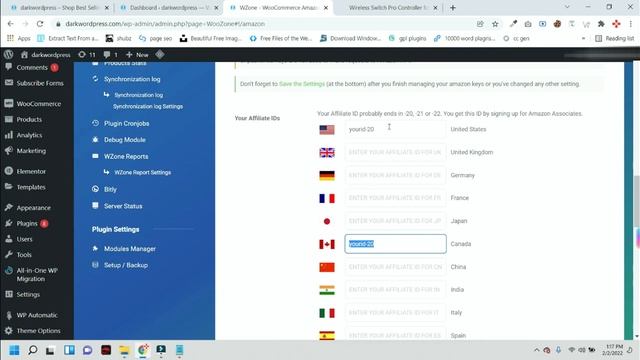
Task: Click the France affiliate ID field
Action: [395, 198]
